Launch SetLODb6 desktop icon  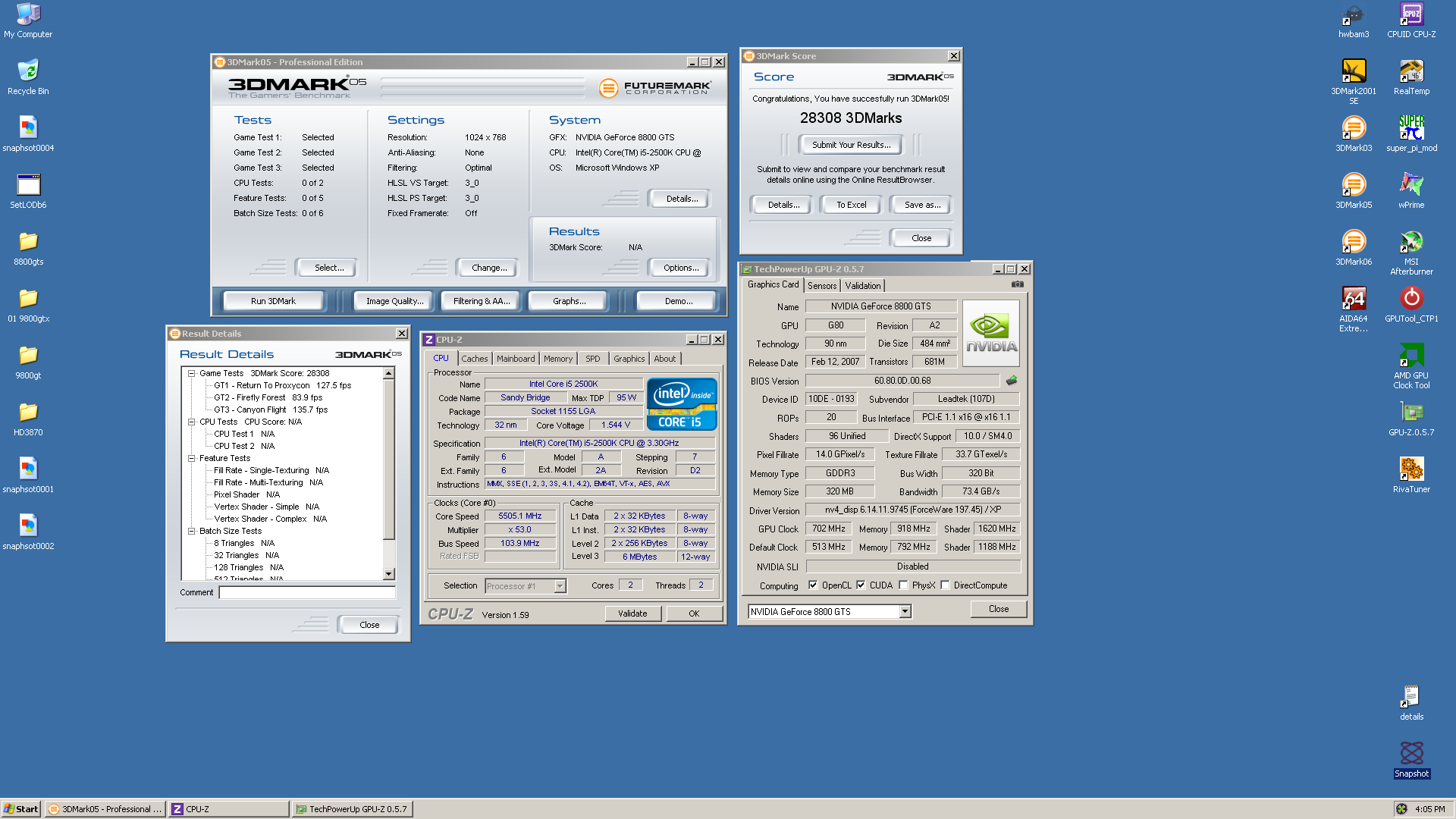pos(28,191)
